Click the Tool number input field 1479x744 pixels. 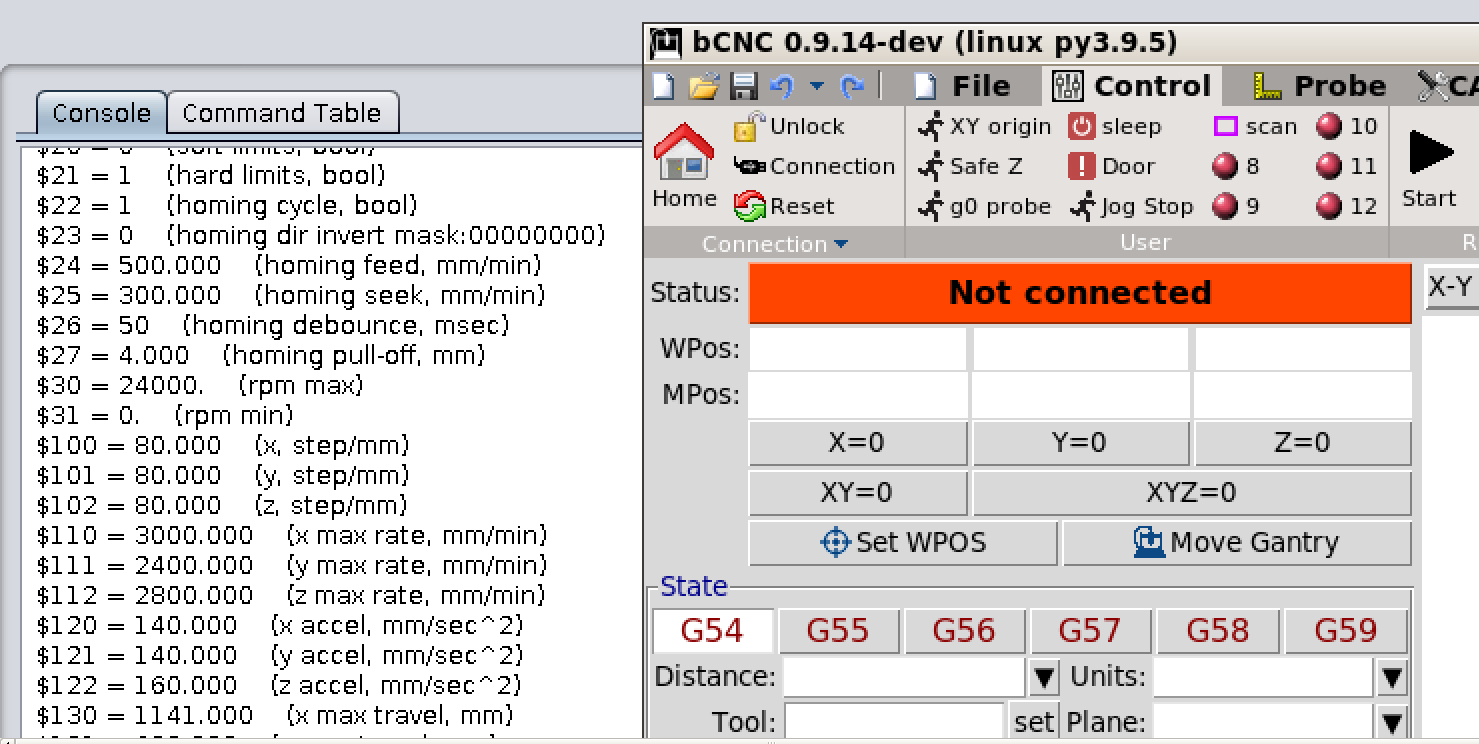click(894, 723)
